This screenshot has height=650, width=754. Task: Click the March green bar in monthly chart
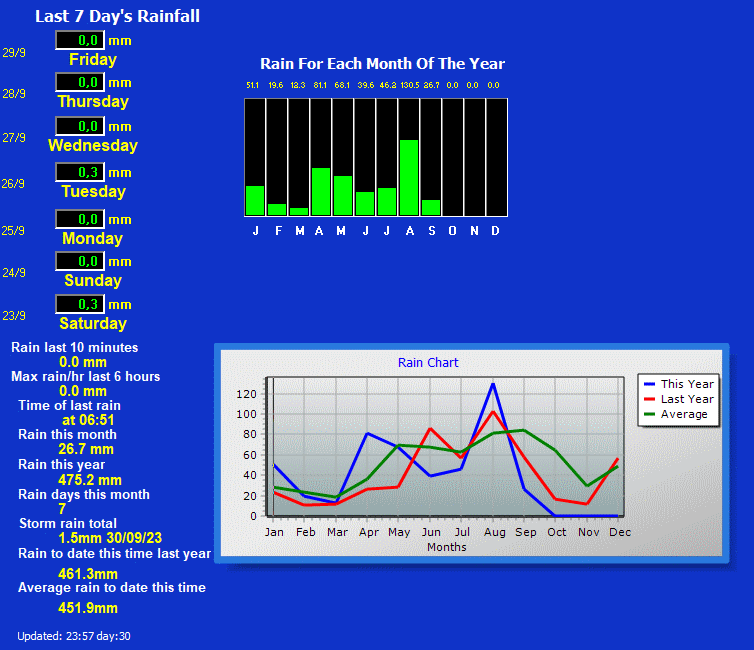coord(299,212)
